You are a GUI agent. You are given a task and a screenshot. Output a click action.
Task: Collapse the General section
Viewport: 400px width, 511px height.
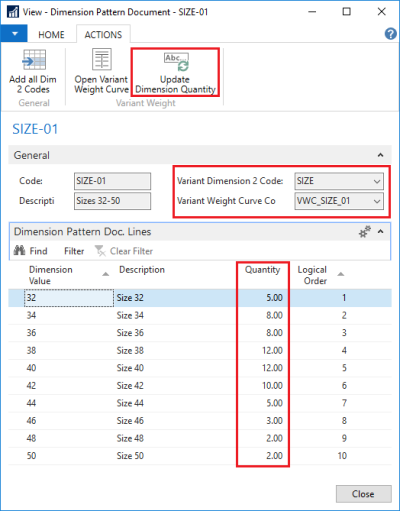[x=380, y=155]
